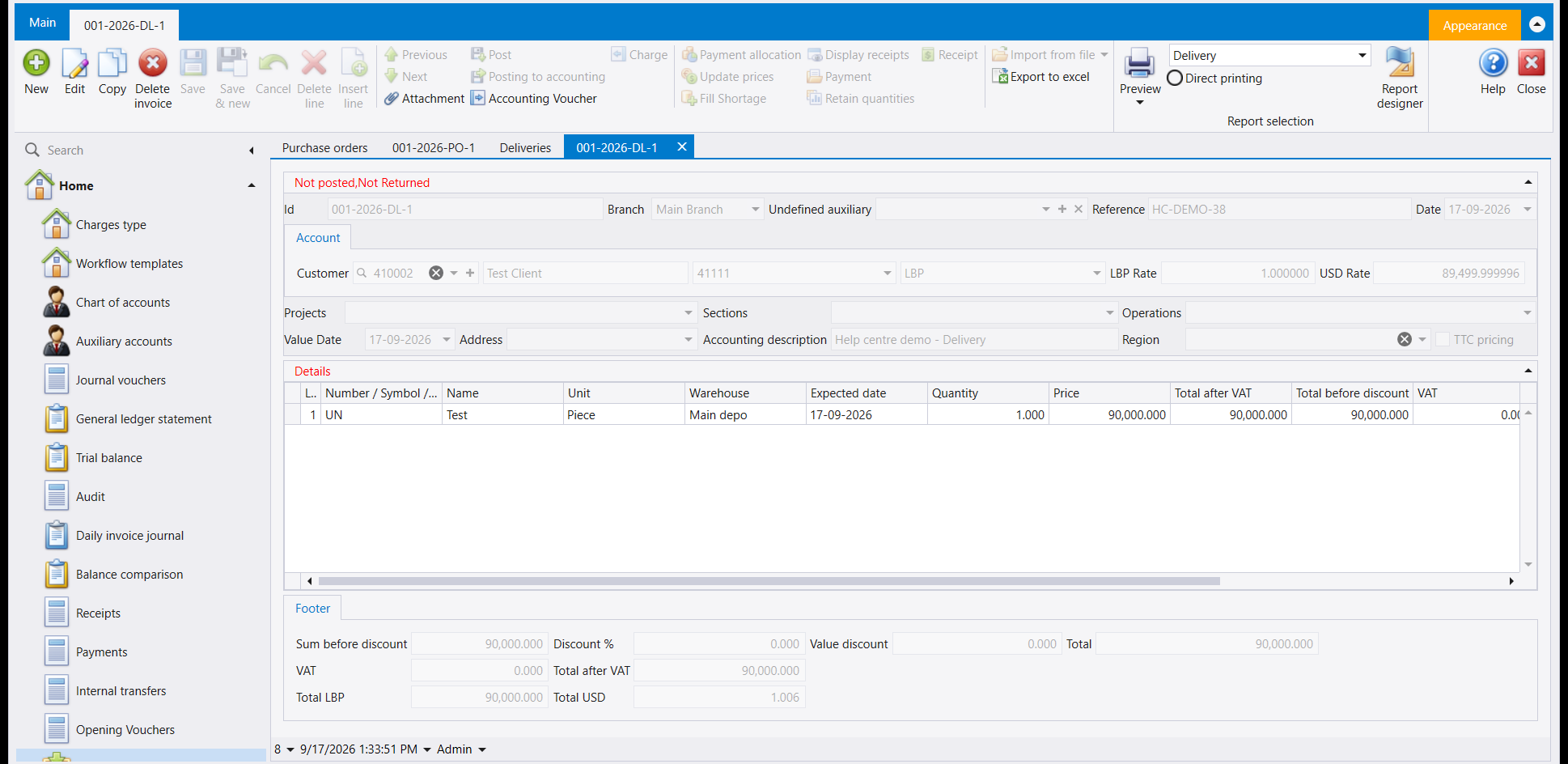This screenshot has height=764, width=1568.
Task: Select the Direct printing radio button
Action: coord(1175,79)
